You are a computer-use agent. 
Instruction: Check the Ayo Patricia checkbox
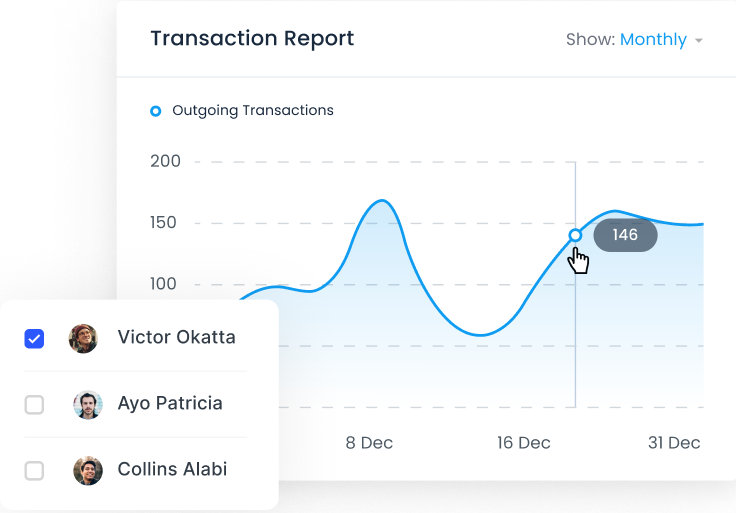[x=34, y=405]
